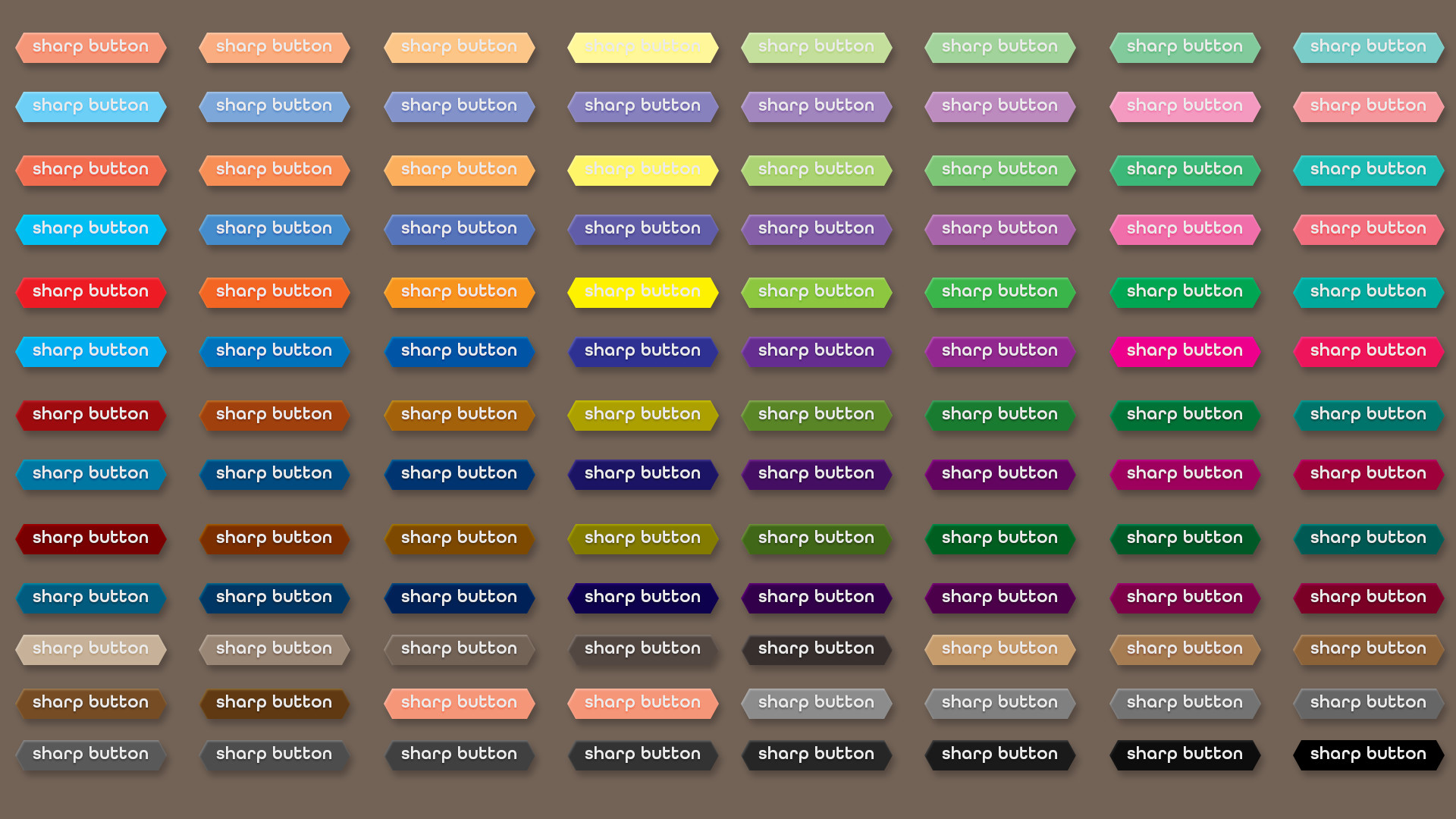Select the vivid orange button in fifth row
Screen dimensions: 1456x819
pos(274,292)
